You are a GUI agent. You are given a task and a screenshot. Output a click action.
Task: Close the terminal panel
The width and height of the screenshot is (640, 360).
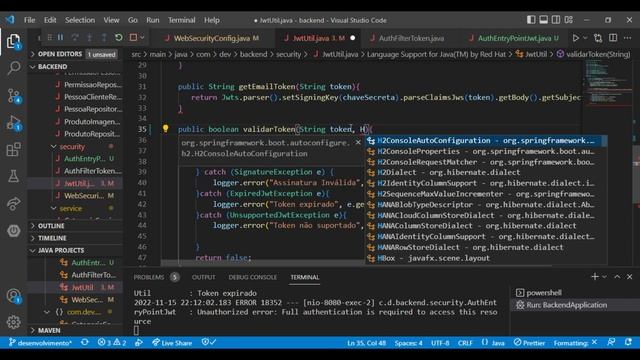pos(629,277)
